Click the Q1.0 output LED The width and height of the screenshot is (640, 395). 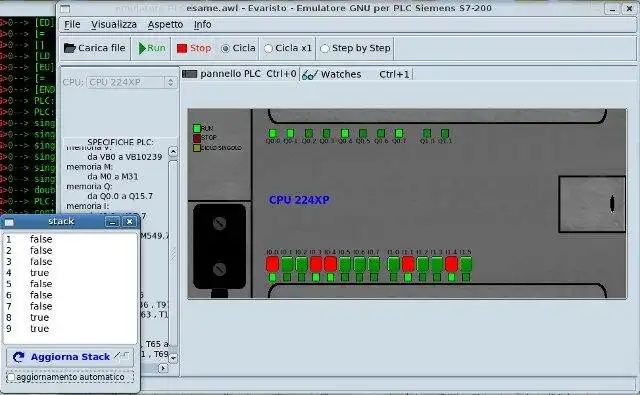click(427, 133)
